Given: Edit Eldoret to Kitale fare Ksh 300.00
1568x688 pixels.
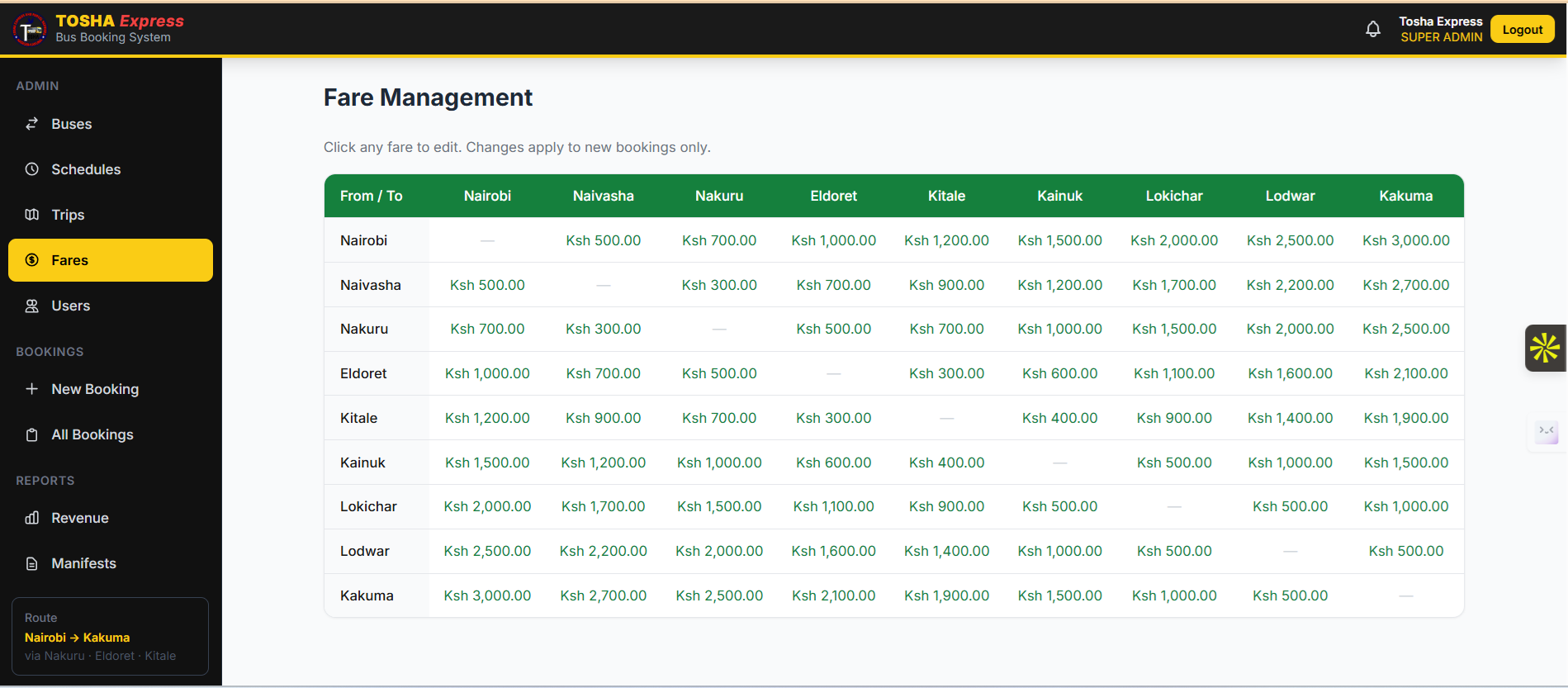Looking at the screenshot, I should click(947, 373).
